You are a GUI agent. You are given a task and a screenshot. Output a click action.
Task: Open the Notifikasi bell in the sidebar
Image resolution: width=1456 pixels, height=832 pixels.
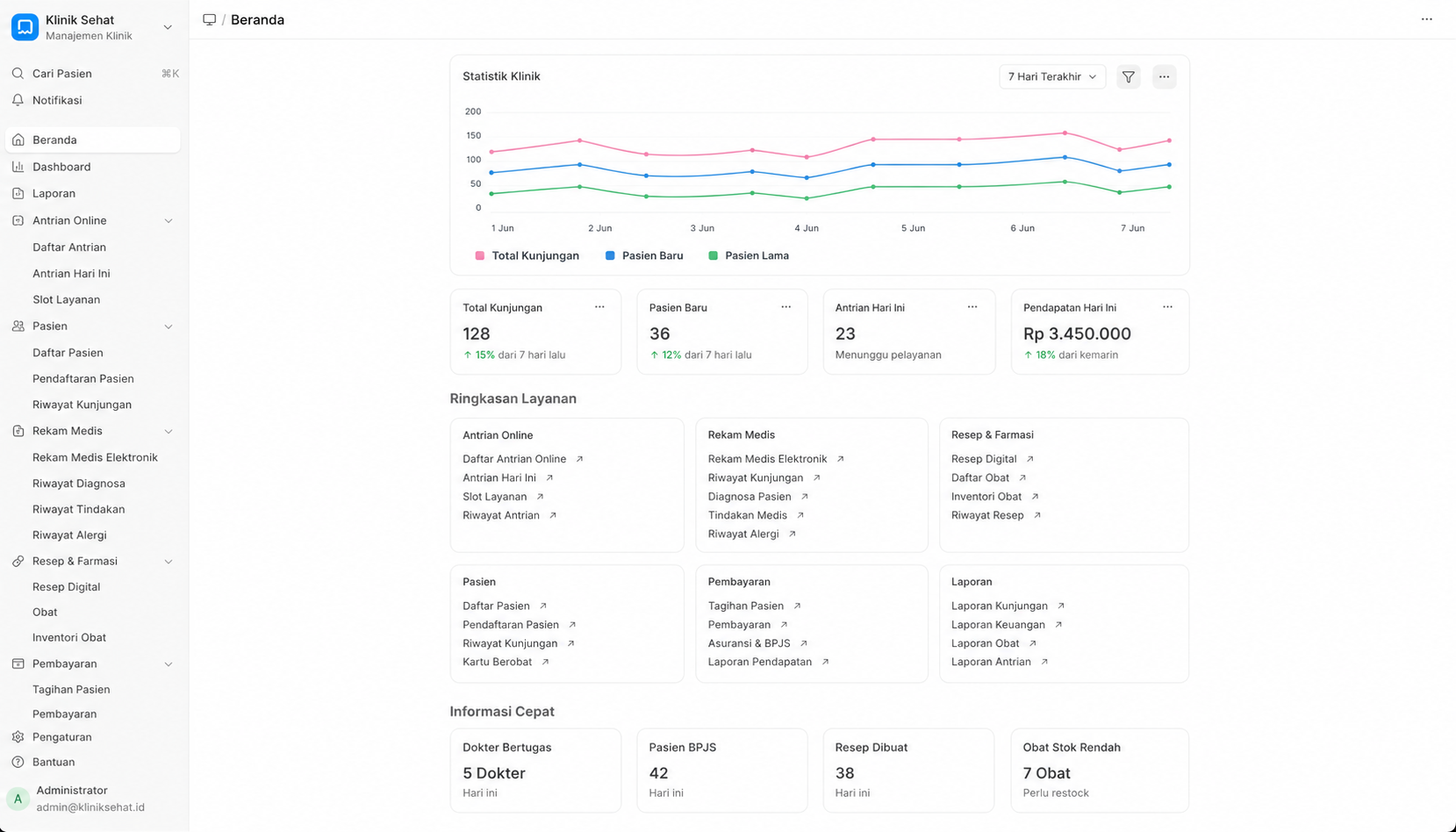point(18,100)
